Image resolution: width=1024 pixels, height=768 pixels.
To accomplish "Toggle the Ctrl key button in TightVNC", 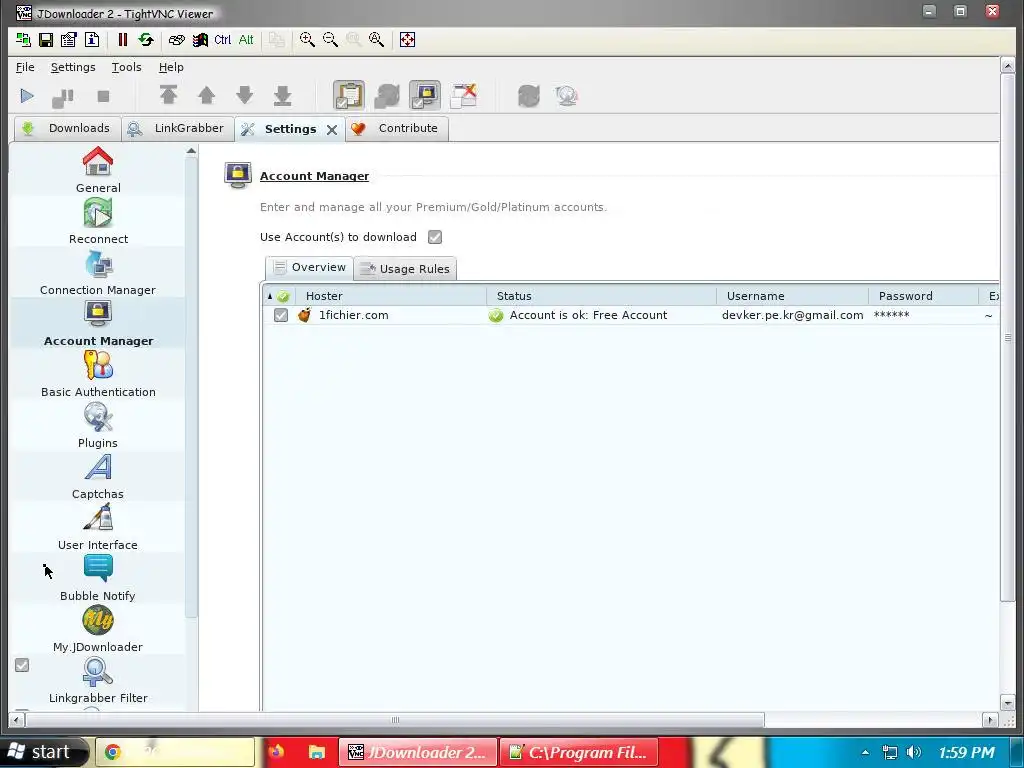I will [x=223, y=40].
